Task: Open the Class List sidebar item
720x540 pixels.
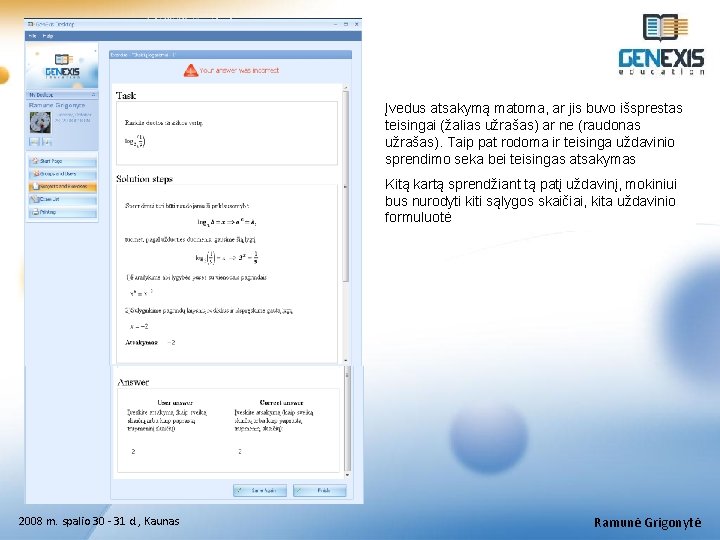Action: click(x=62, y=199)
